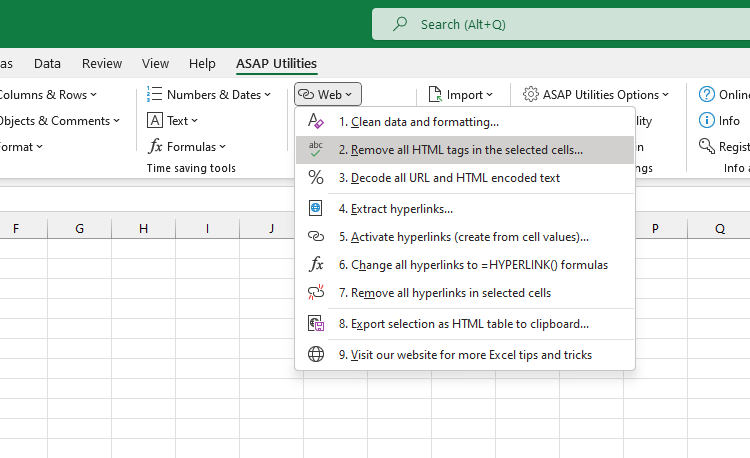Click the key Register icon

[x=706, y=145]
